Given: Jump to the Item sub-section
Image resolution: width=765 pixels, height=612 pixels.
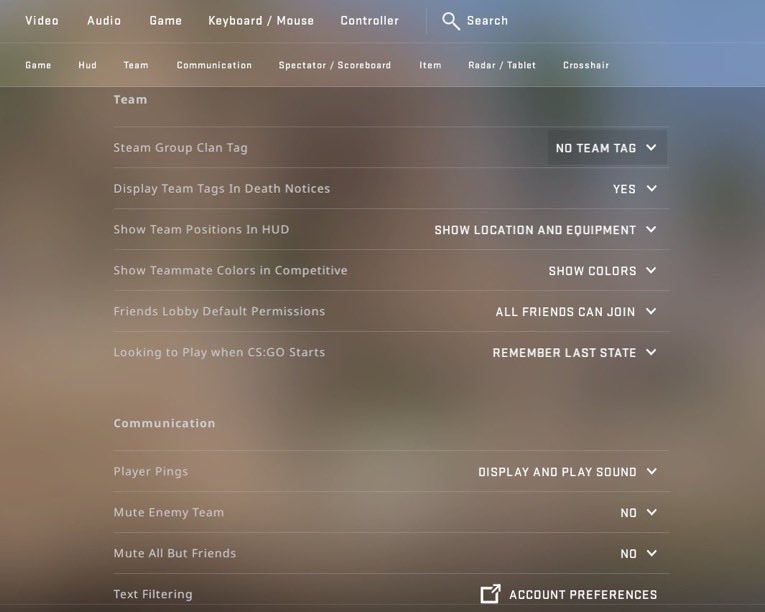Looking at the screenshot, I should pos(430,65).
